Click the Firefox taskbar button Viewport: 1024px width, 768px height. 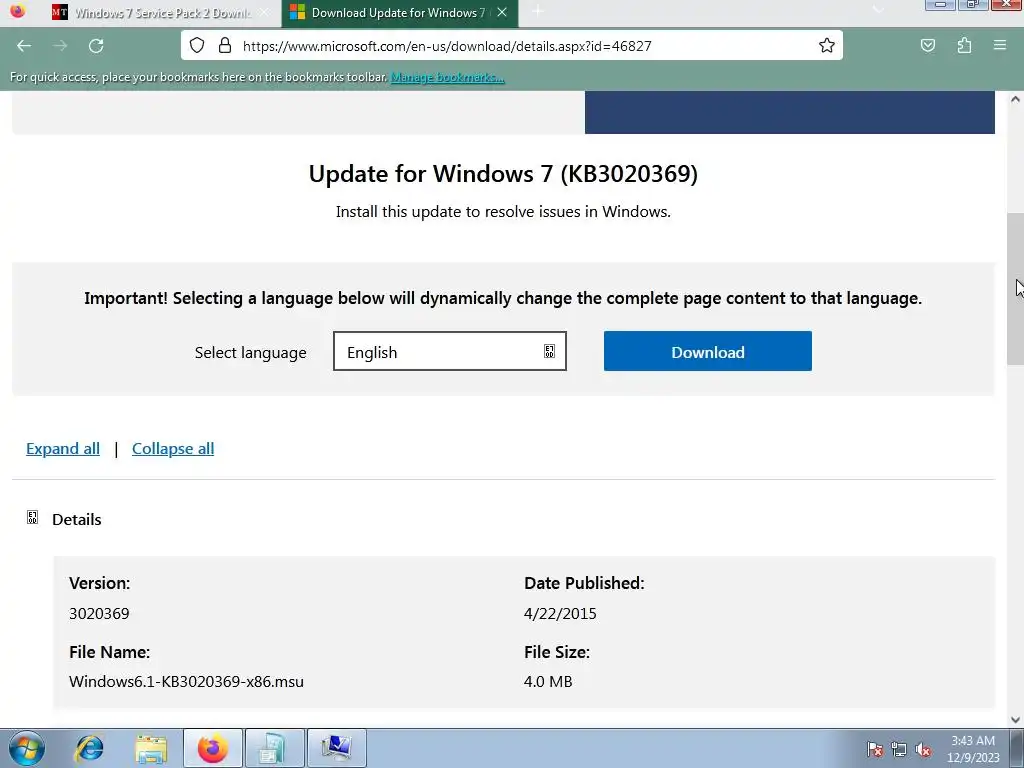point(213,748)
